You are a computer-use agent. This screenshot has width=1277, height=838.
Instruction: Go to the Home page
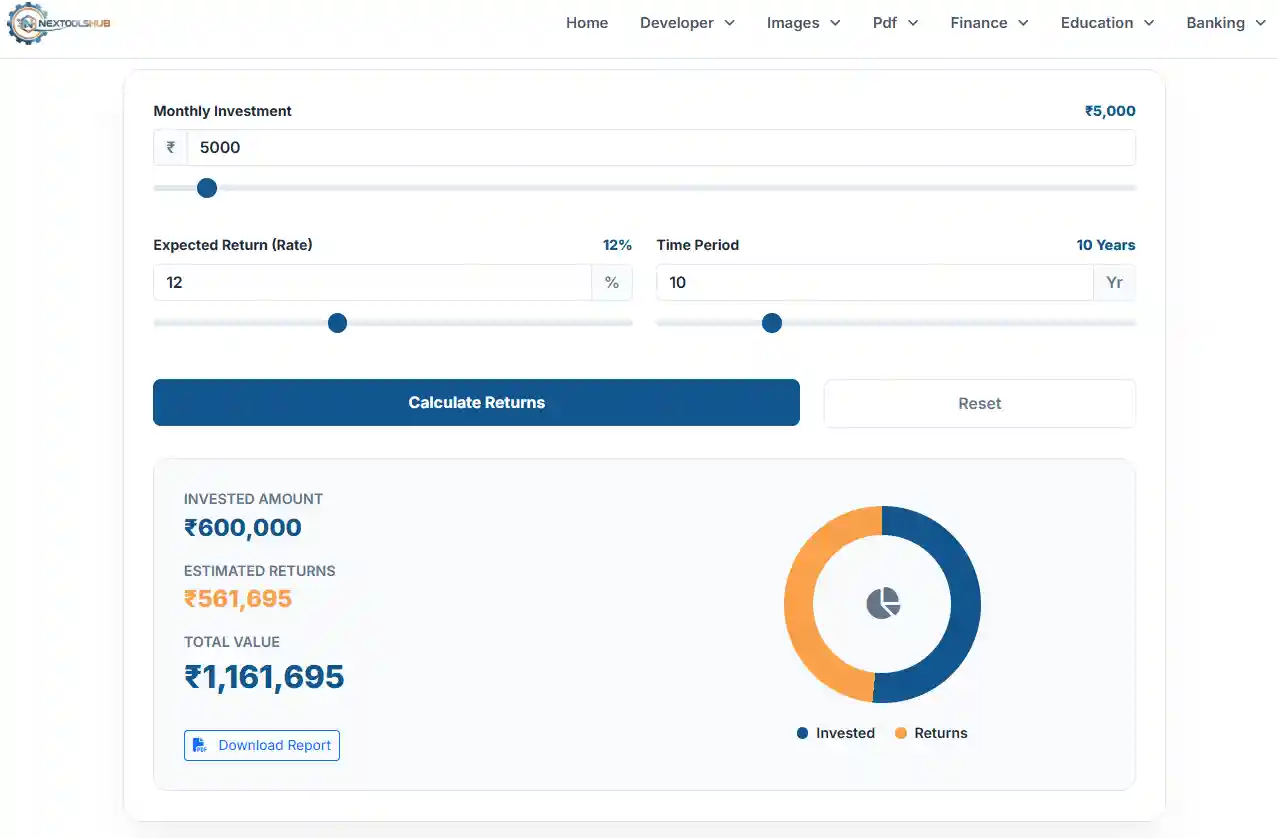(x=587, y=23)
